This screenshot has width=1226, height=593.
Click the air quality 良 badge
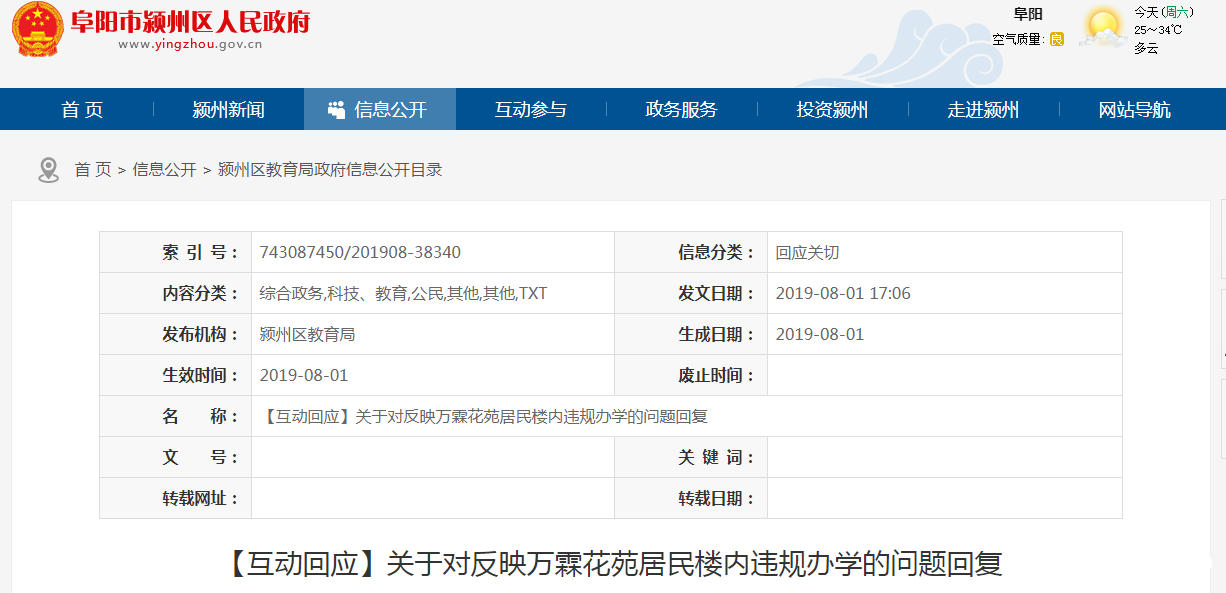[1057, 39]
